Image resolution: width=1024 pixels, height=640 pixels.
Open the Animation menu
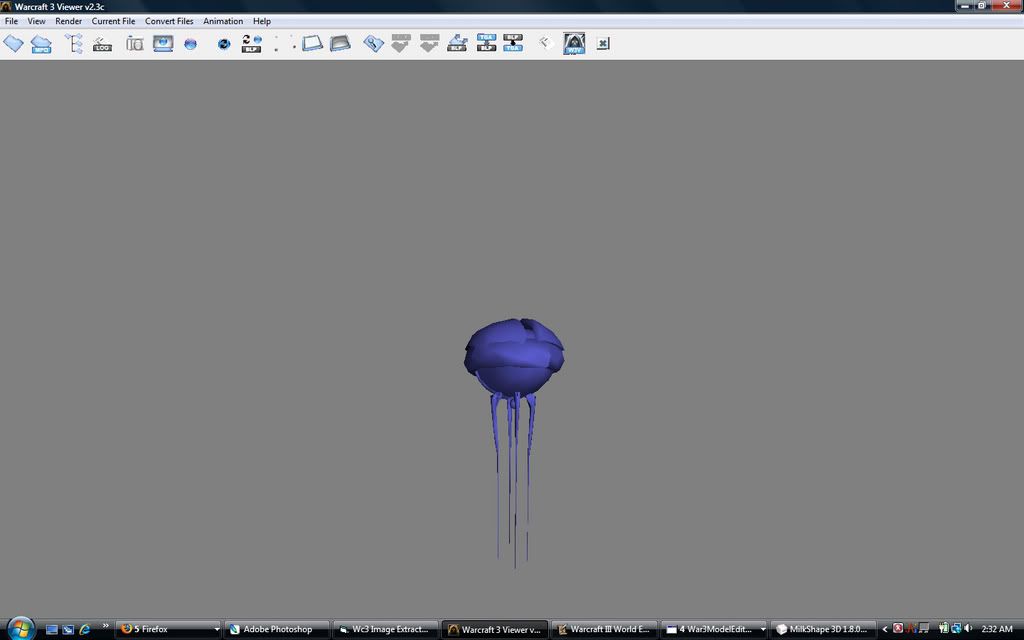point(223,21)
